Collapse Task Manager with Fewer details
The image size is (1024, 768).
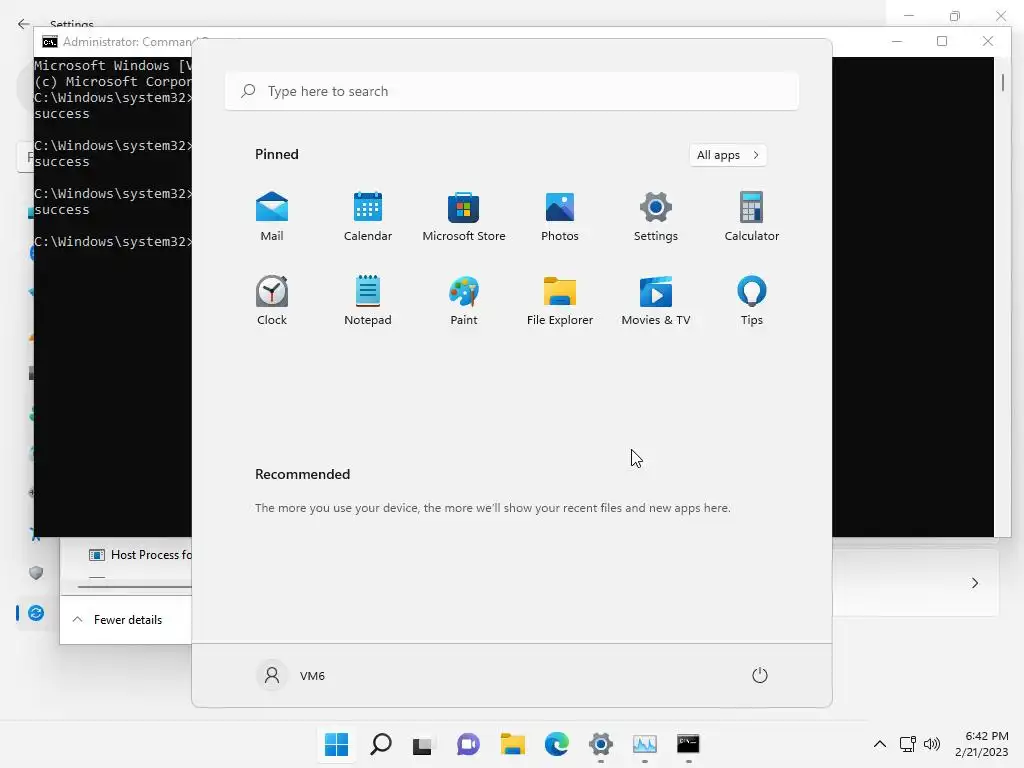(x=118, y=619)
